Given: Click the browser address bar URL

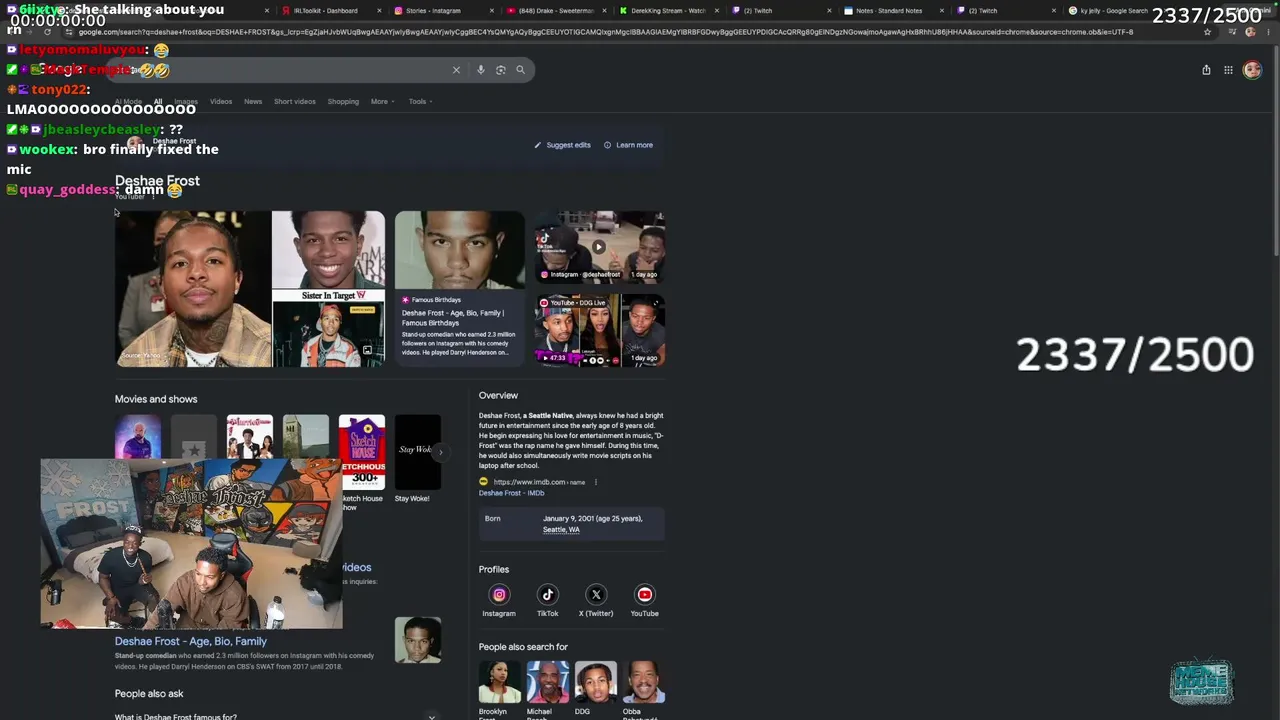Looking at the screenshot, I should pos(606,32).
